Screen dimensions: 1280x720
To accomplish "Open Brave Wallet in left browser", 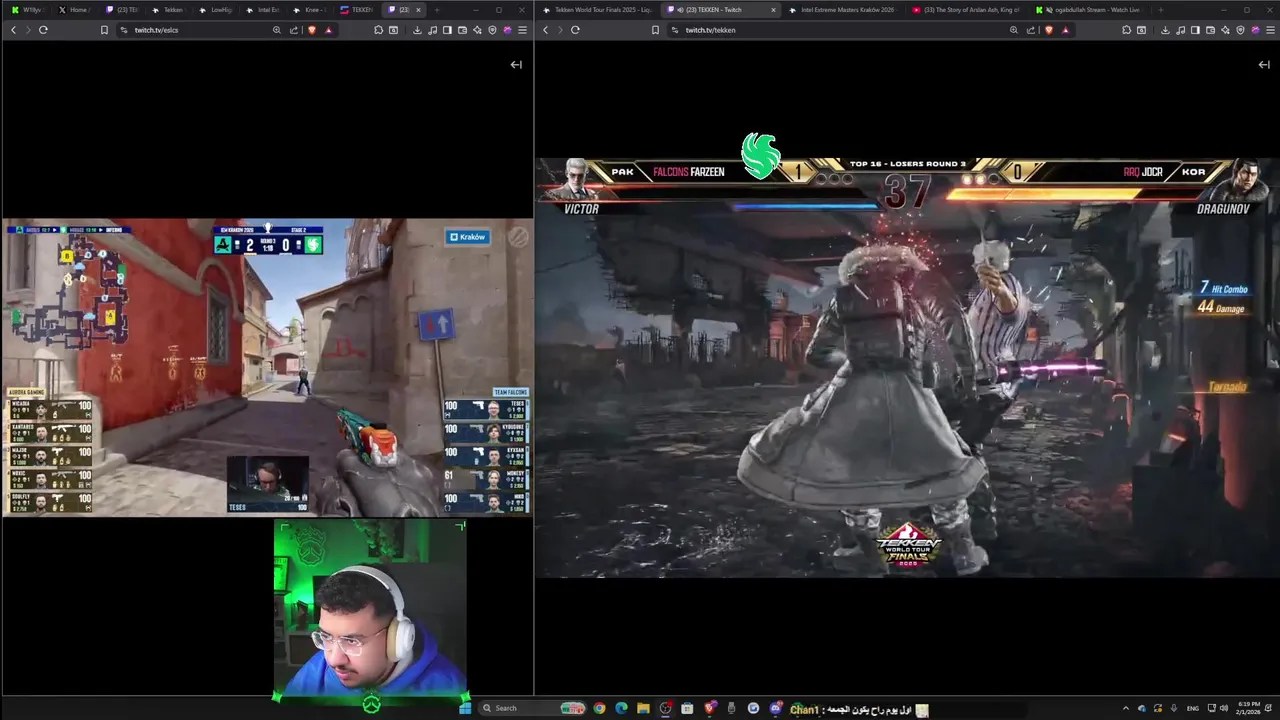I will tap(462, 30).
